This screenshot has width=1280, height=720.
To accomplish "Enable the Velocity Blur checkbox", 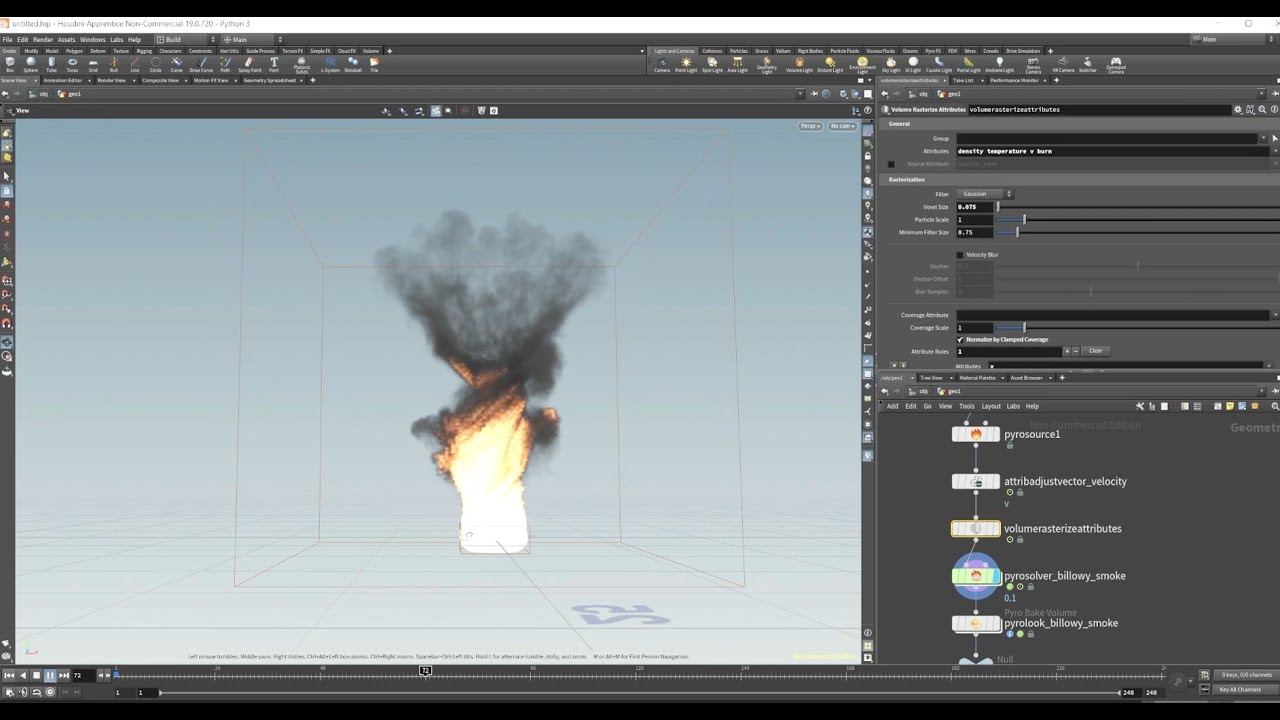I will [x=961, y=255].
